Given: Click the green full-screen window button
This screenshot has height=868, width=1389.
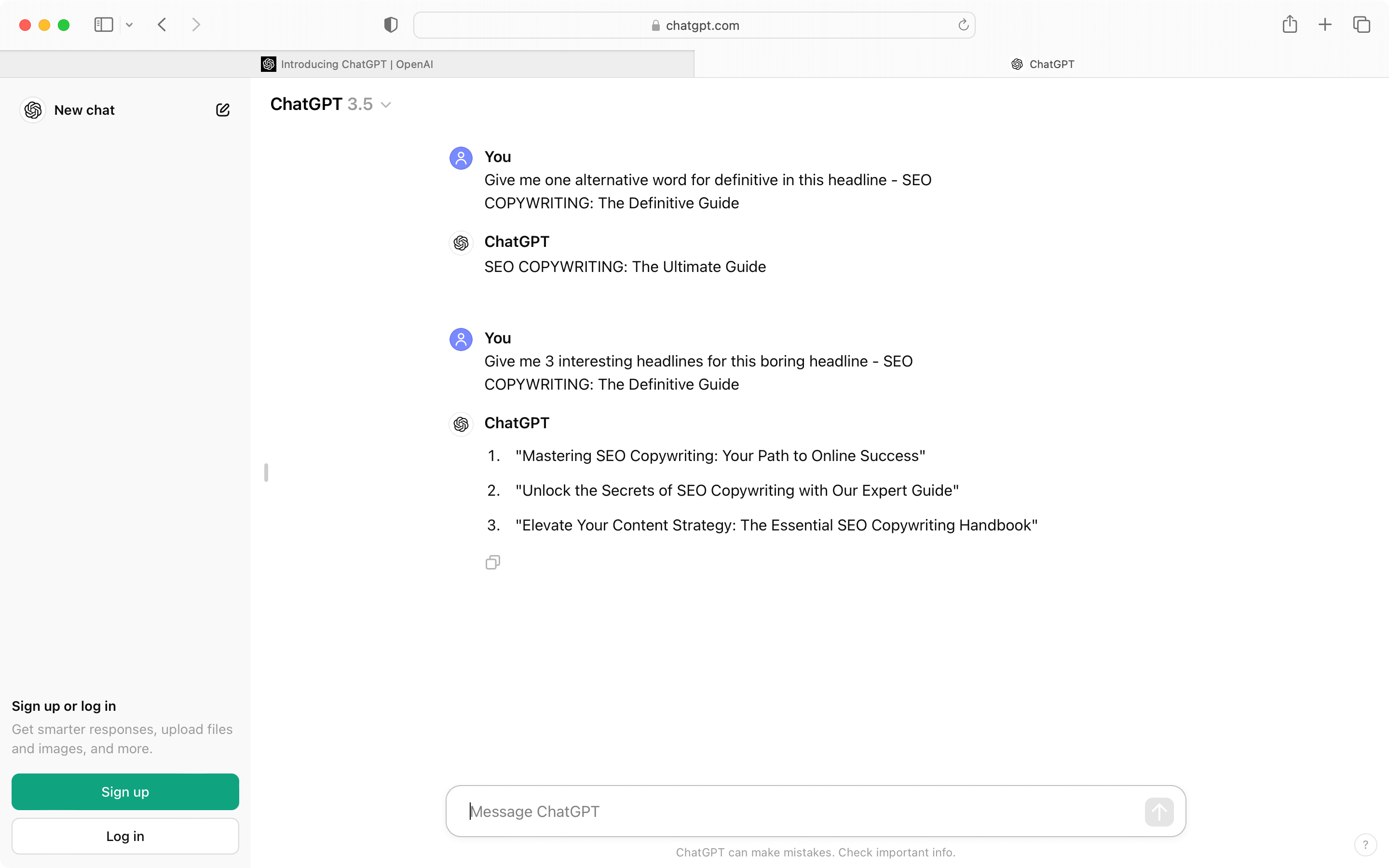Looking at the screenshot, I should click(x=64, y=25).
